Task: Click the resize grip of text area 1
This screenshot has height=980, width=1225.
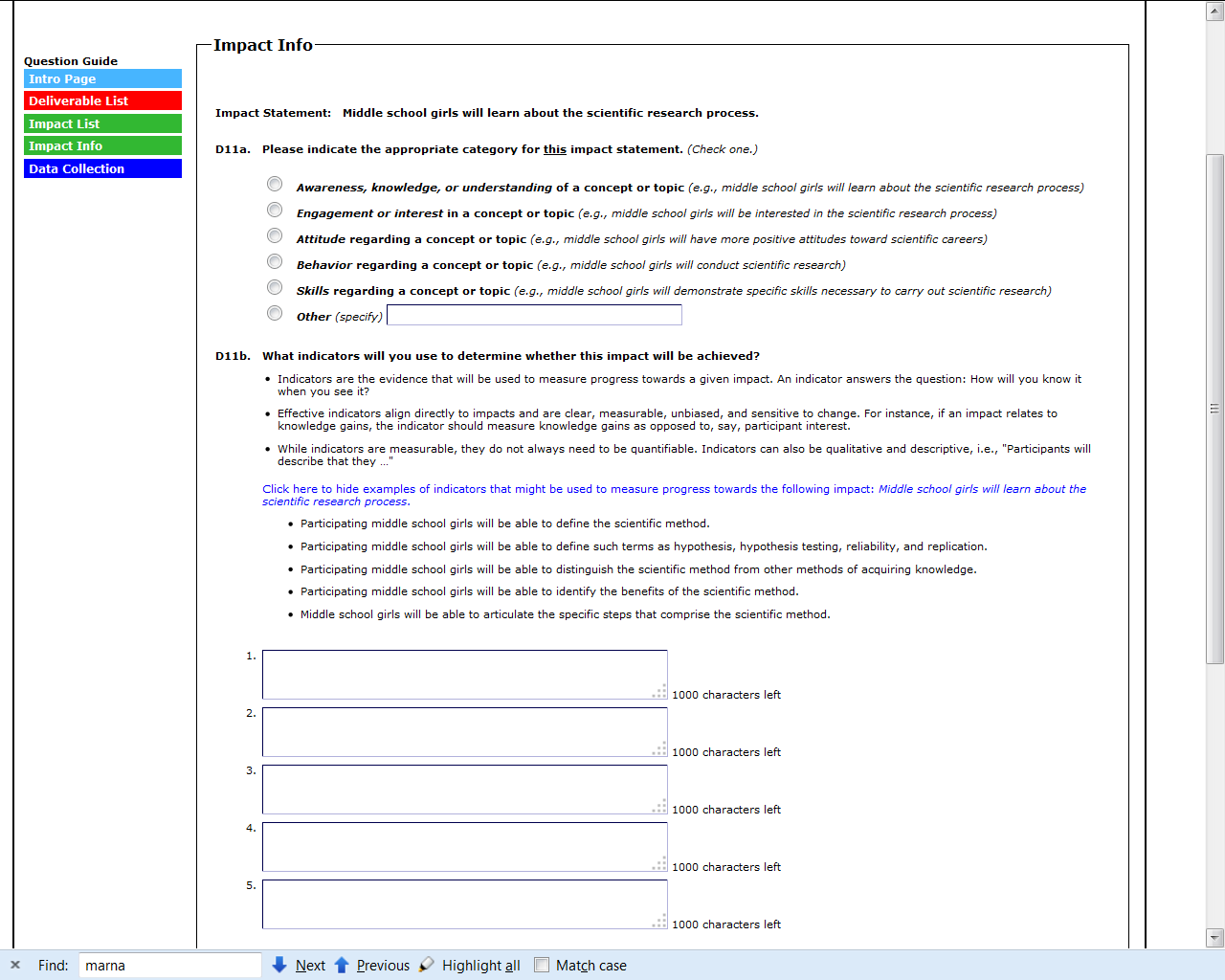Action: (x=659, y=691)
